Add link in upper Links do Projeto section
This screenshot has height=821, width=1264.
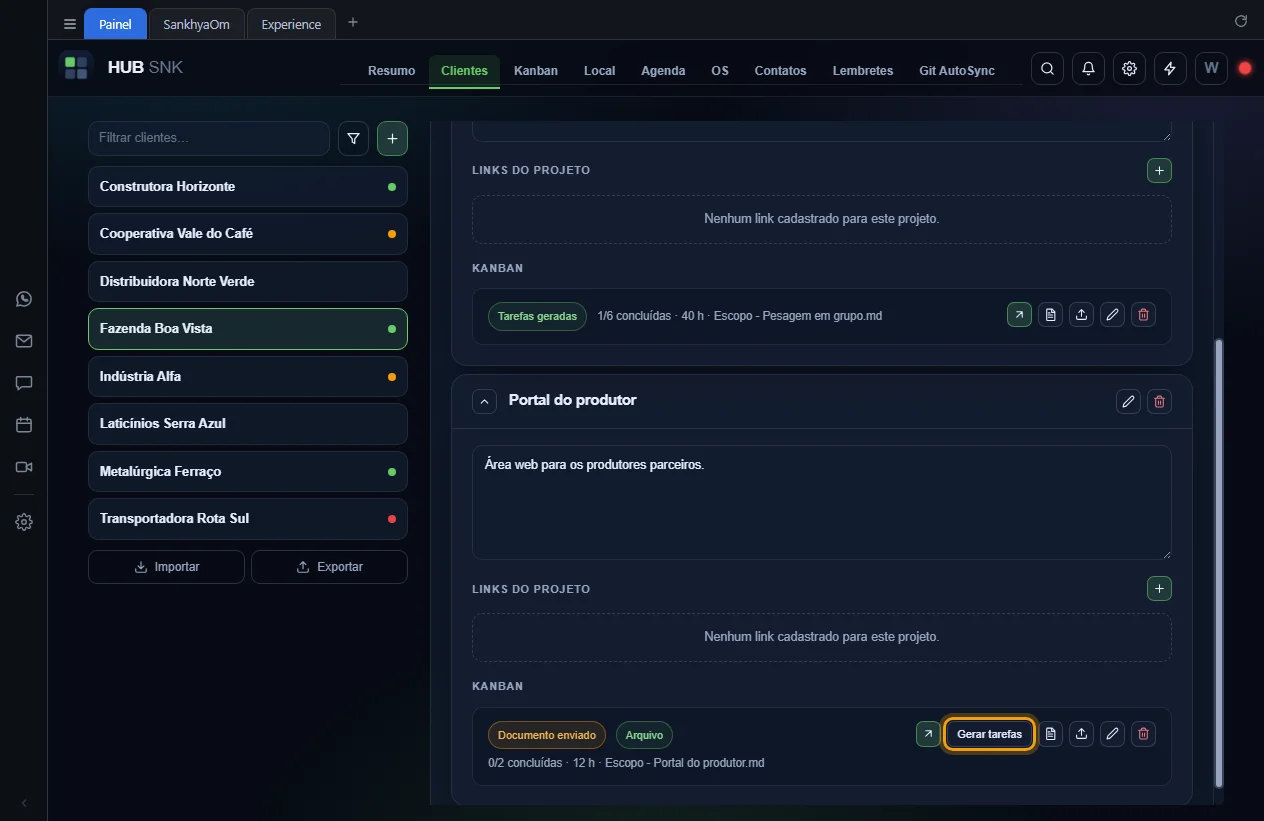point(1159,170)
